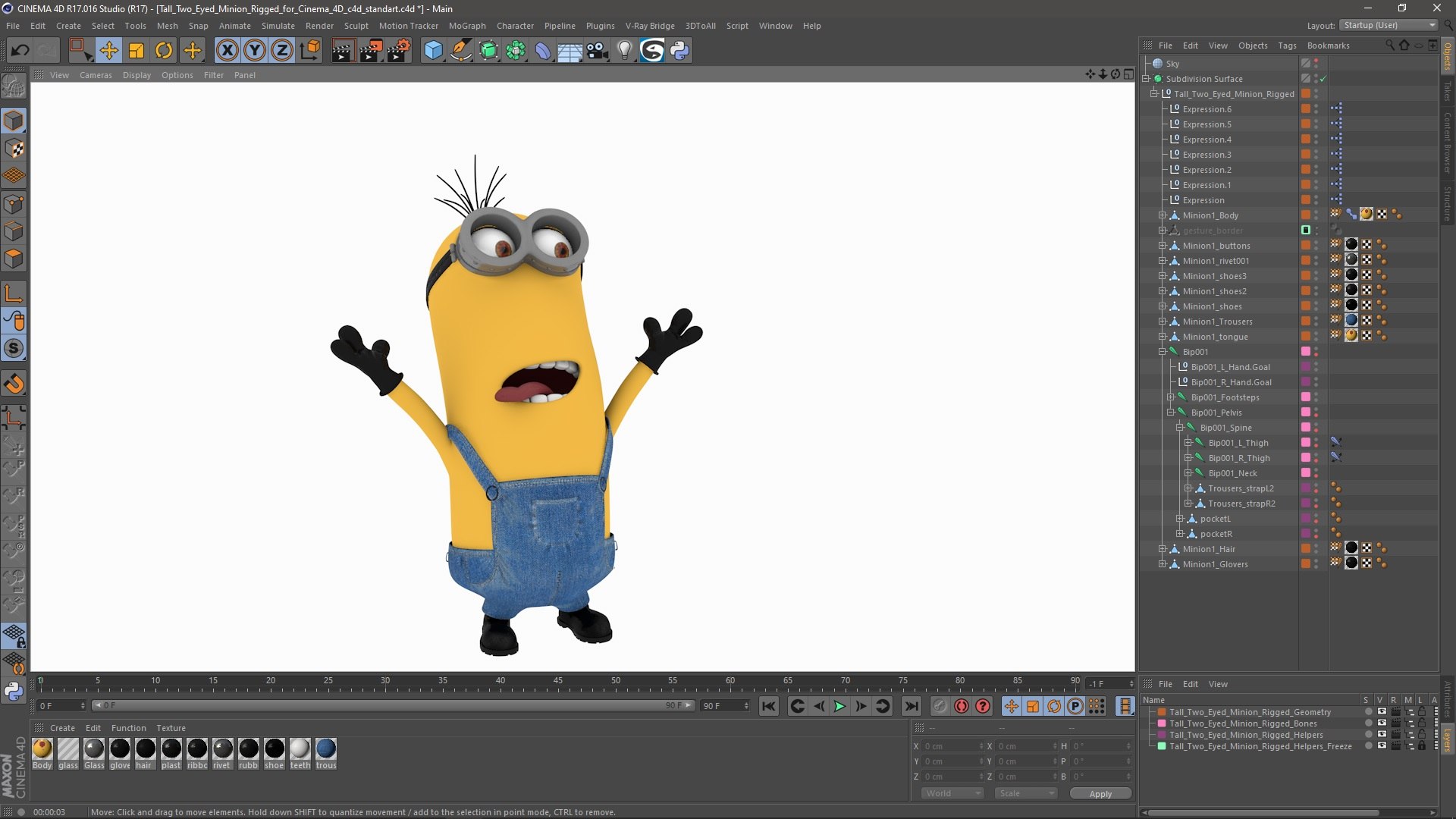The width and height of the screenshot is (1456, 819).
Task: Toggle Subdivision Surface enable checkmark
Action: (x=1323, y=79)
